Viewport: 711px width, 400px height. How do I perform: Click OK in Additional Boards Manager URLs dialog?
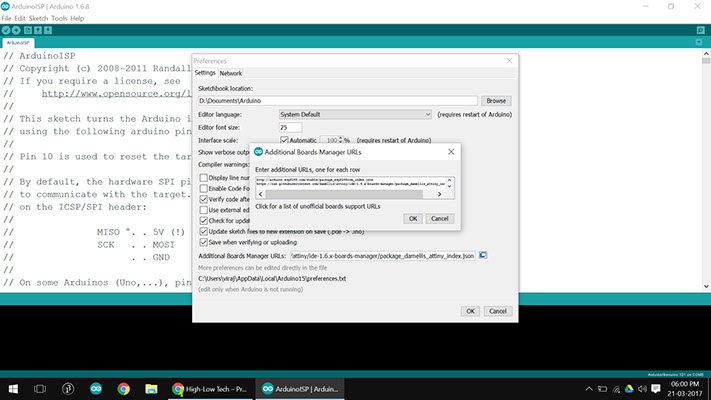(x=413, y=219)
